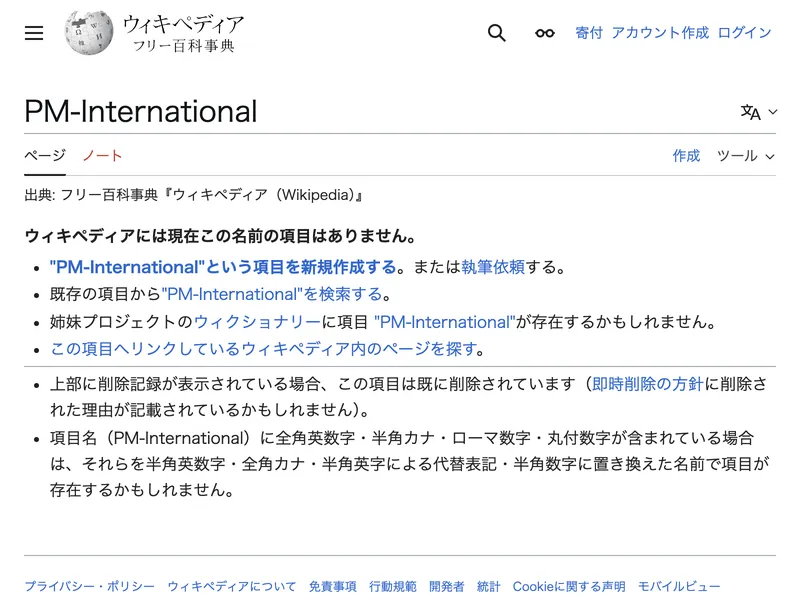The height and width of the screenshot is (600, 800).
Task: Switch to the ノート tab
Action: pyautogui.click(x=102, y=156)
